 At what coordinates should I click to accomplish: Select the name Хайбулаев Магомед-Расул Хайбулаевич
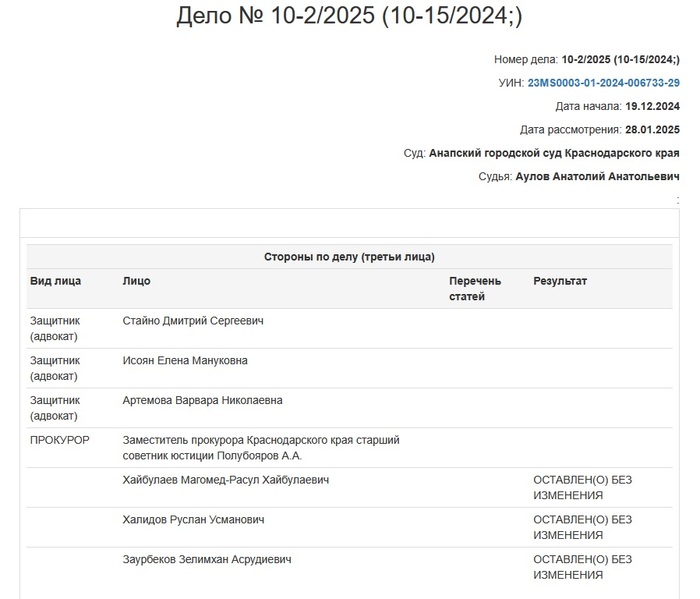pyautogui.click(x=226, y=480)
